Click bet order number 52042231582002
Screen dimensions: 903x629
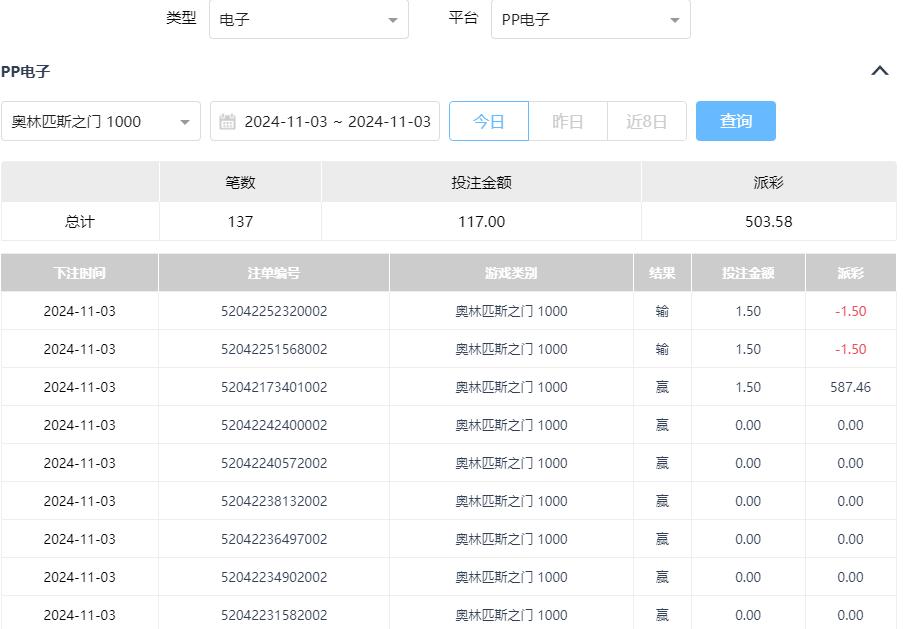(x=273, y=615)
